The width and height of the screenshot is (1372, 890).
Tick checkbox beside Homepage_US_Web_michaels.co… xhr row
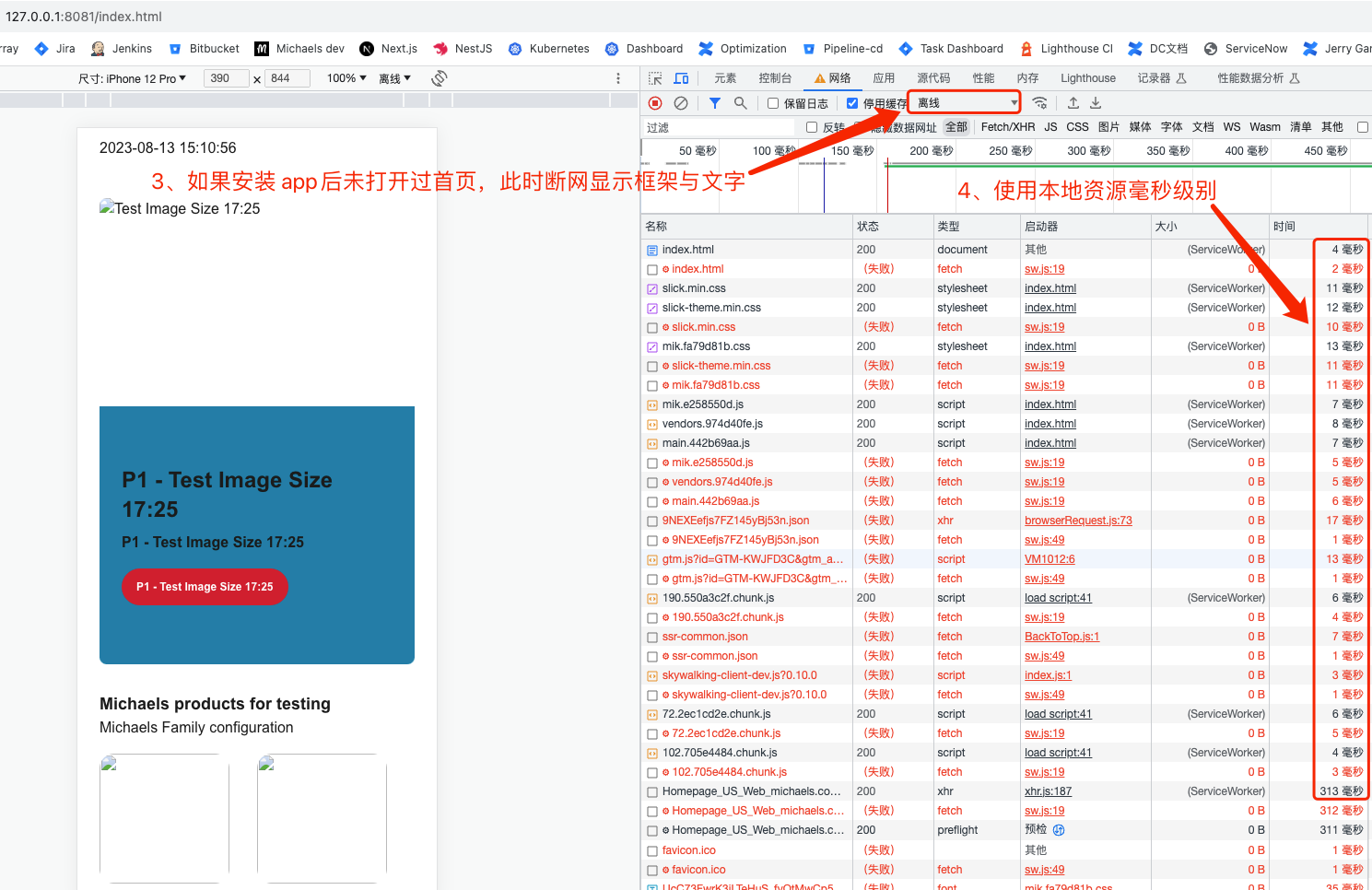click(x=652, y=792)
